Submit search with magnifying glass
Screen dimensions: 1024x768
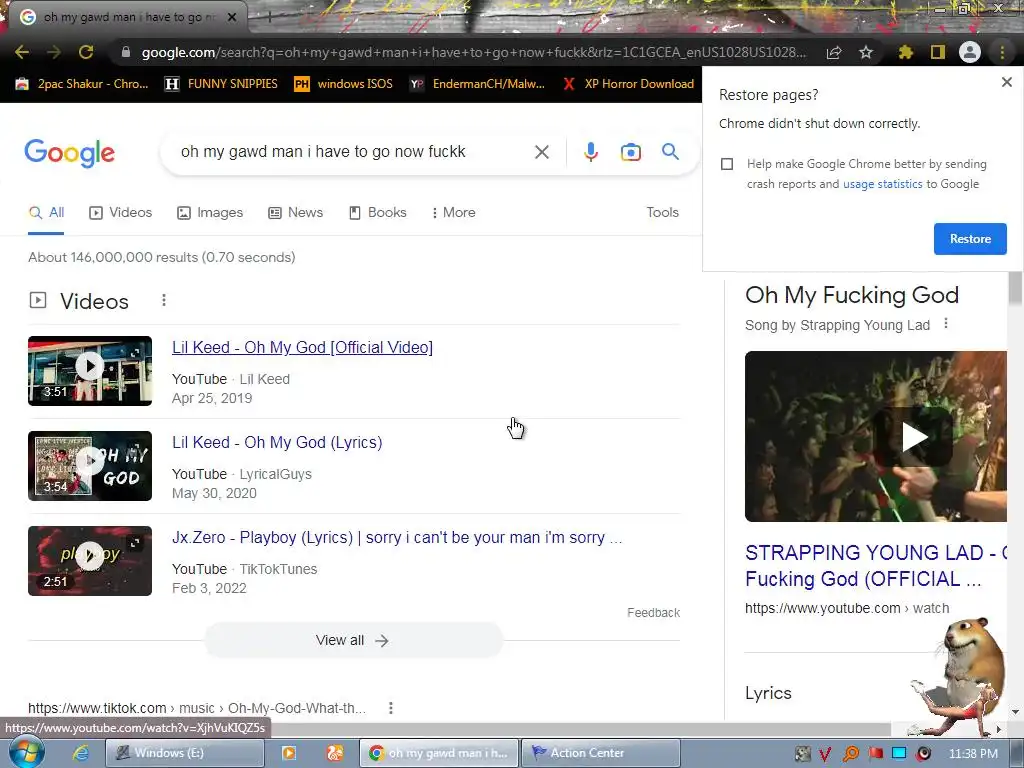point(671,152)
